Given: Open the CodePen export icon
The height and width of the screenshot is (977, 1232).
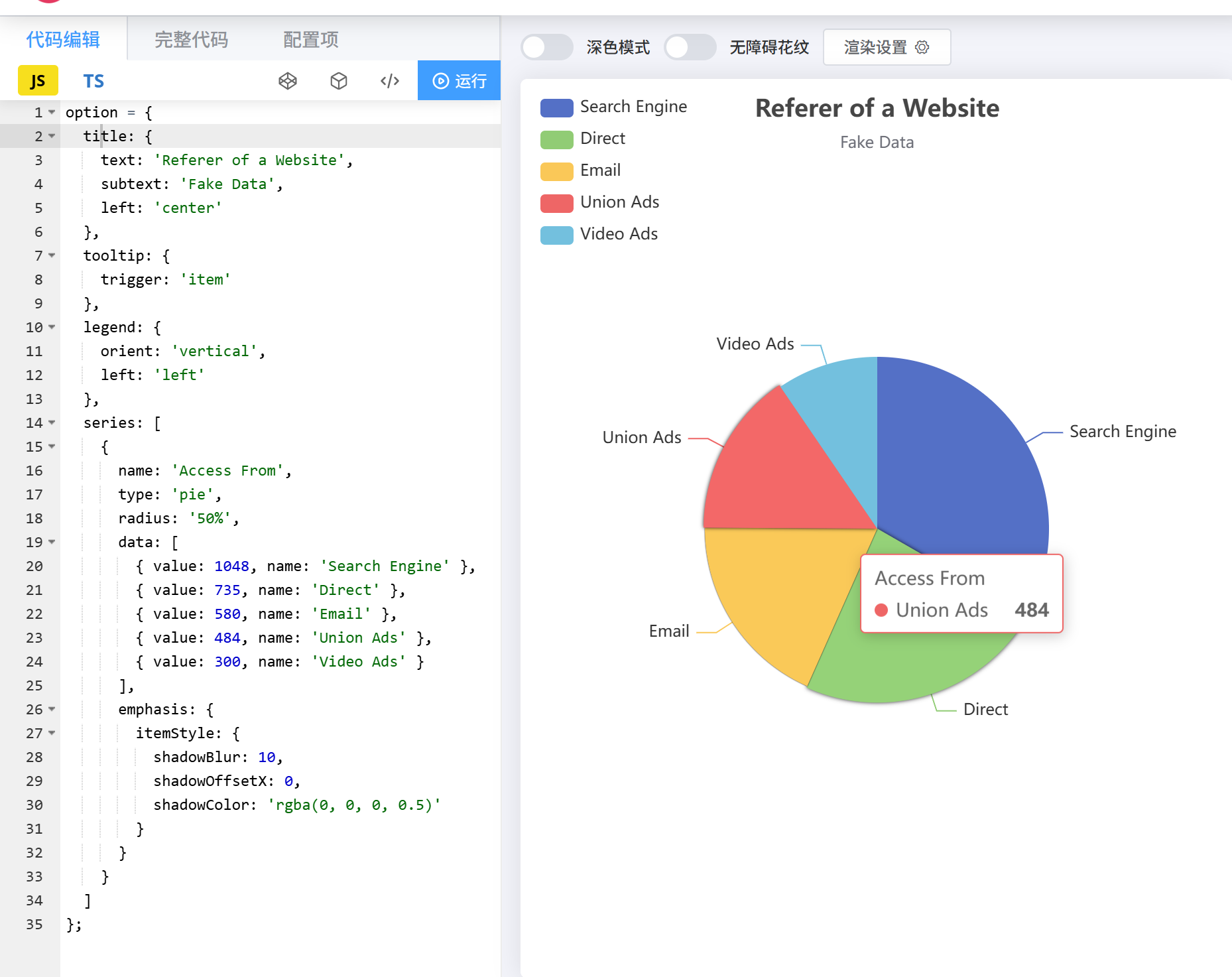Looking at the screenshot, I should (287, 81).
